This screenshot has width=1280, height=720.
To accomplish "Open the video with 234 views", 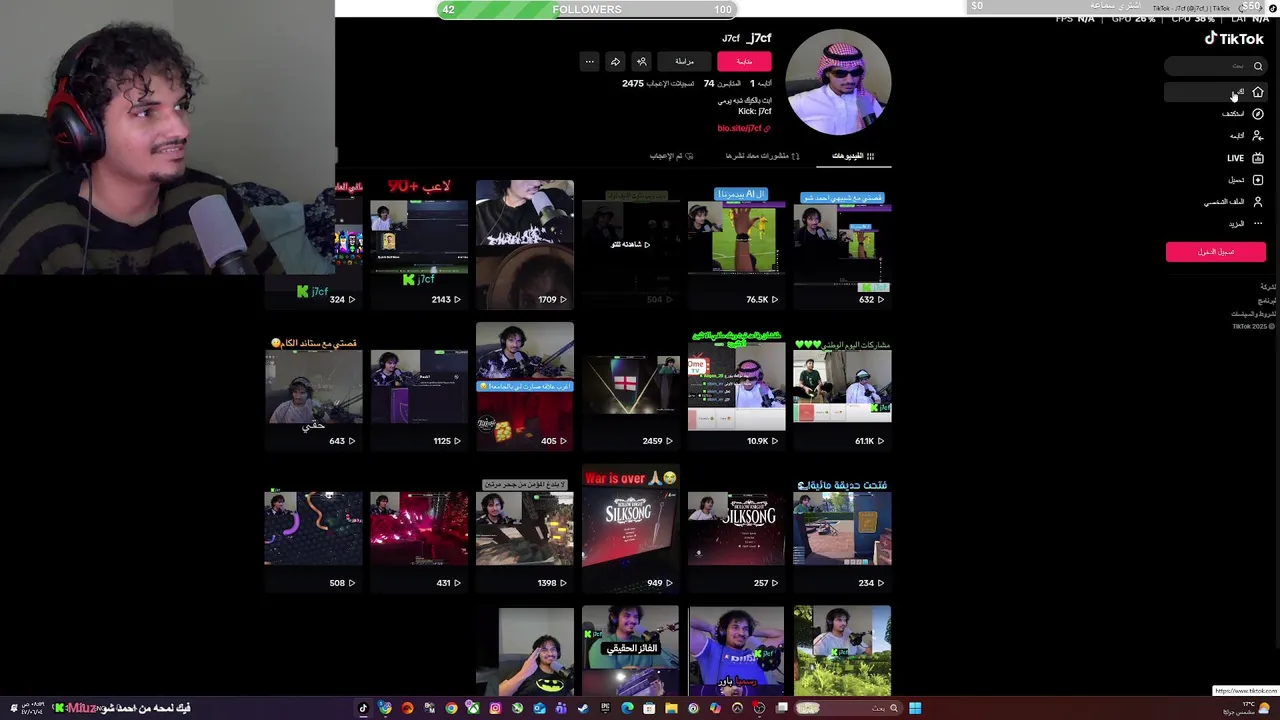I will 842,528.
